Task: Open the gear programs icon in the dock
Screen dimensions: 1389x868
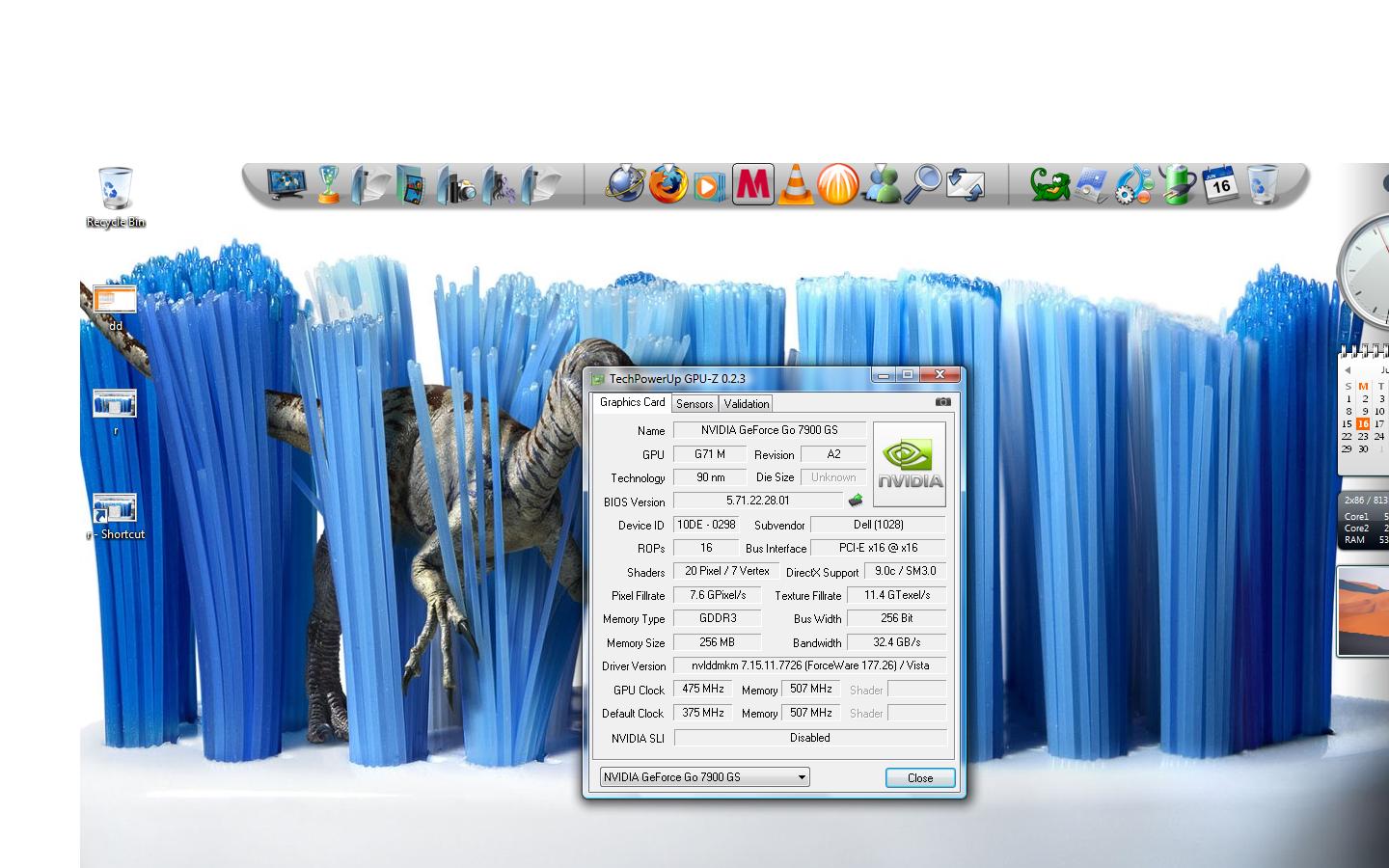Action: point(1134,184)
